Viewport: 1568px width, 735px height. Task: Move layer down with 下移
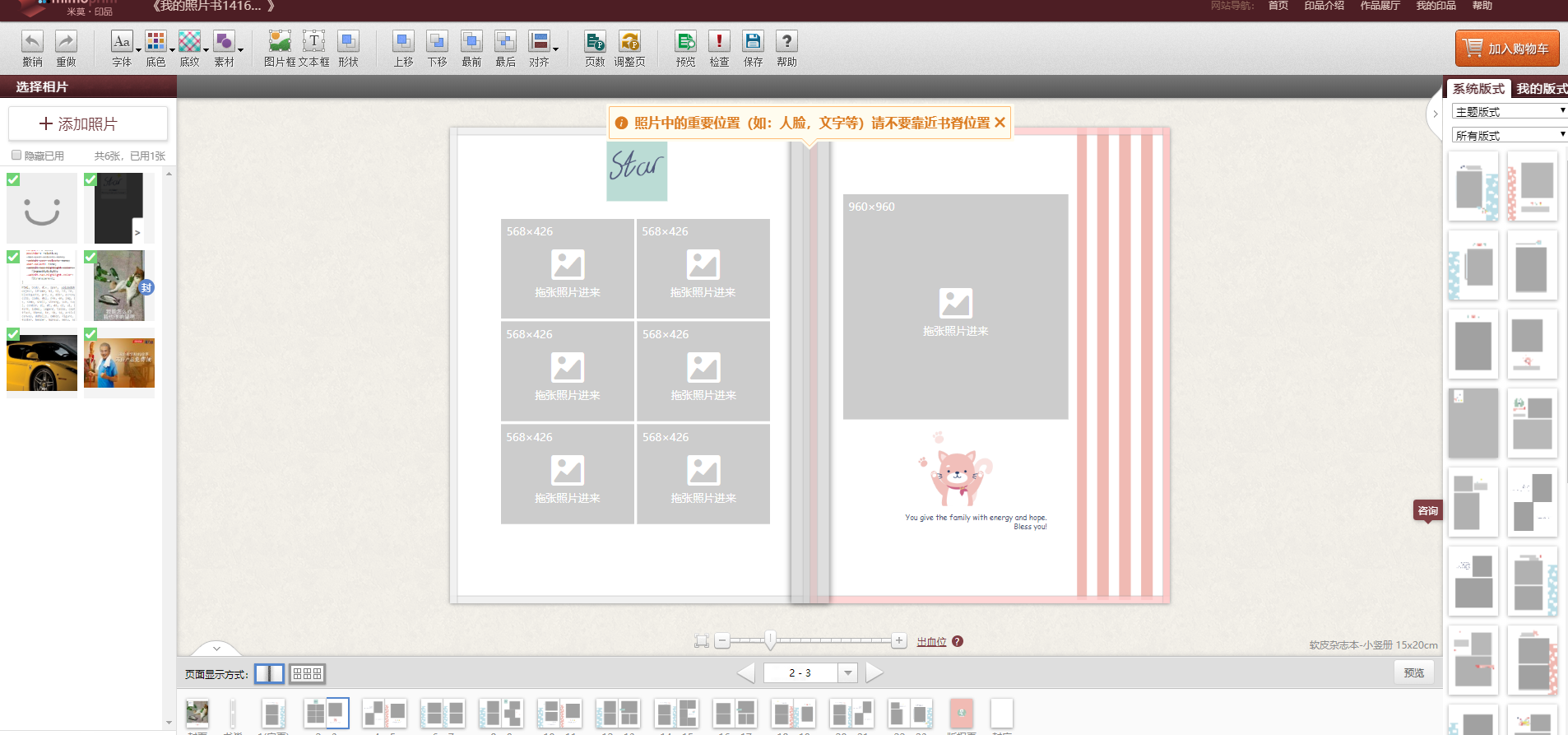(x=438, y=49)
